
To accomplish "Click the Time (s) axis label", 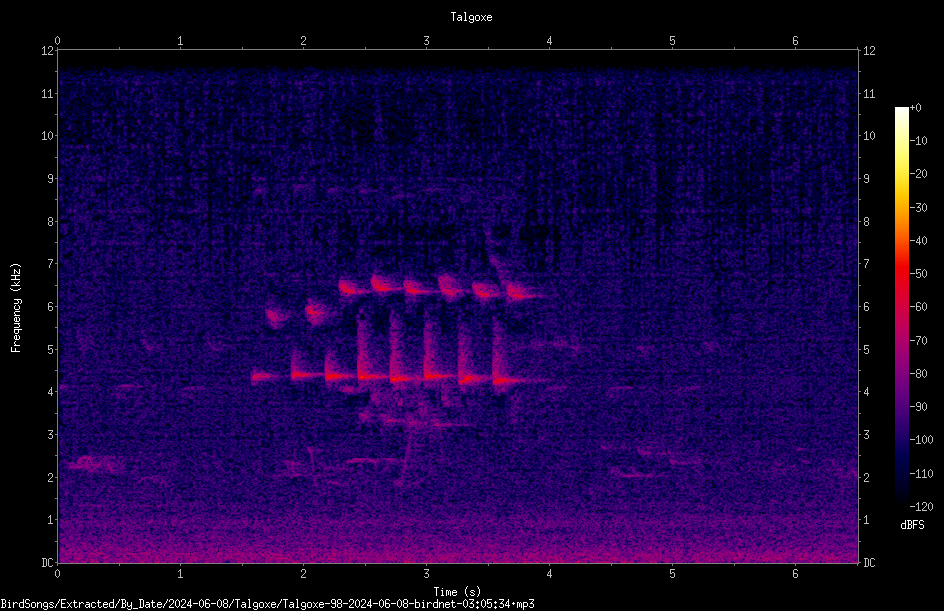I will tap(457, 592).
